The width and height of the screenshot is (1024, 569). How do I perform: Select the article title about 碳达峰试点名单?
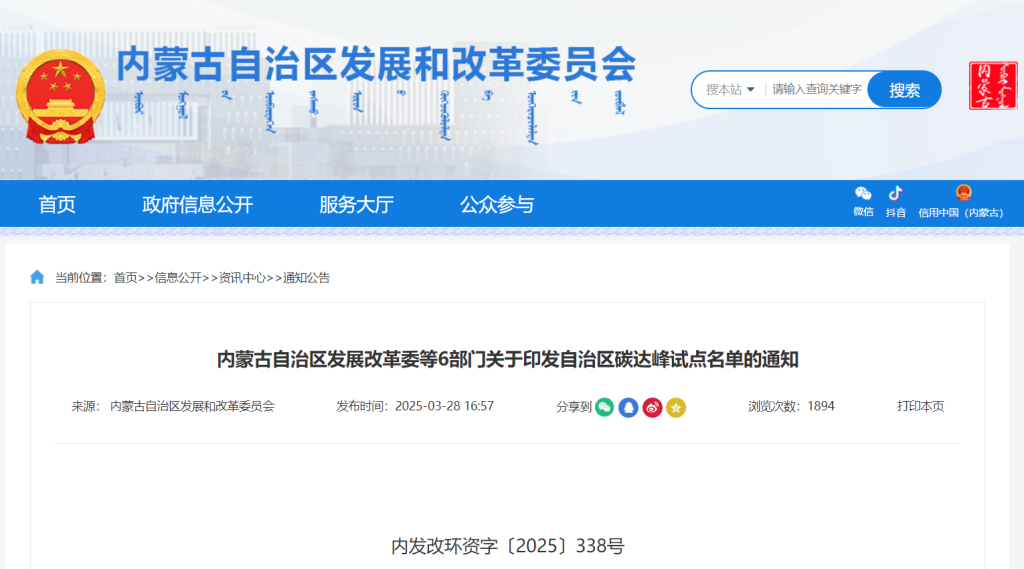click(x=507, y=359)
